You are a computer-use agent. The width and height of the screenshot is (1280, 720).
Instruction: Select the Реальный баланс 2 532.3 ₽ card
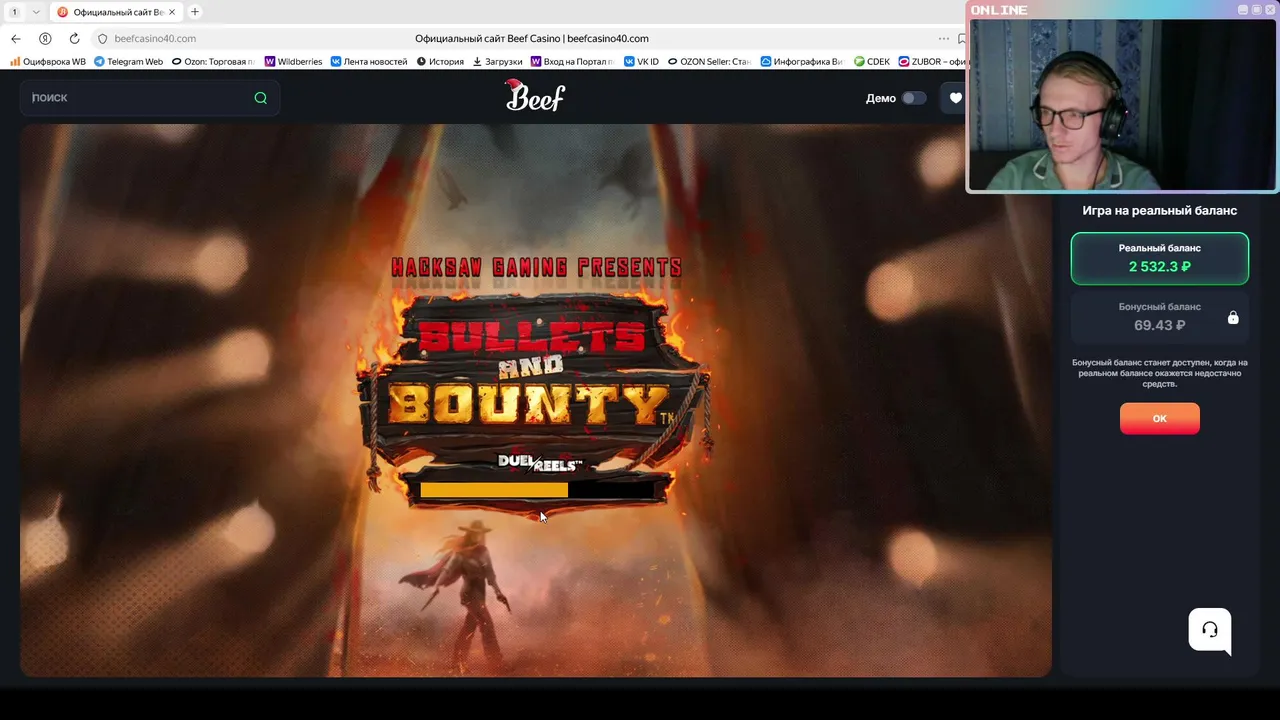(1160, 258)
